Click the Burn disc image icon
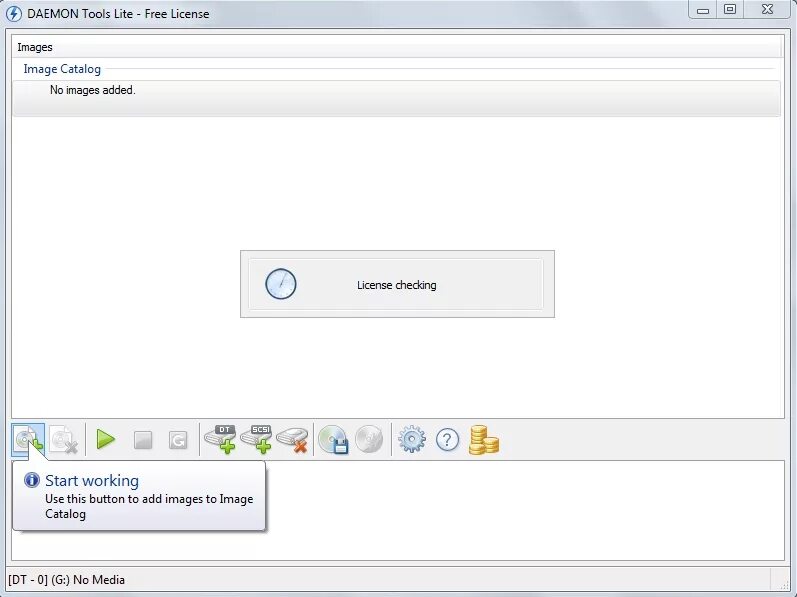Viewport: 797px width, 597px height. pyautogui.click(x=369, y=439)
